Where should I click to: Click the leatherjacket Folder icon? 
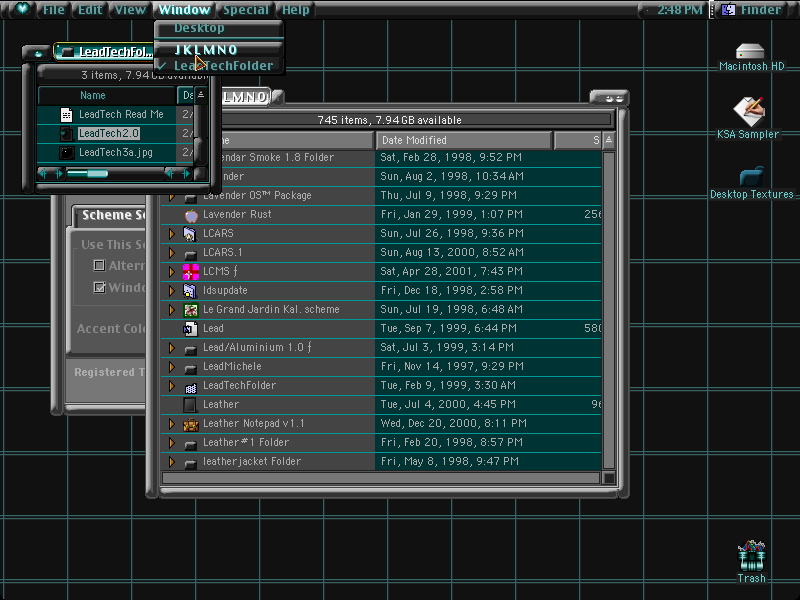pos(190,463)
